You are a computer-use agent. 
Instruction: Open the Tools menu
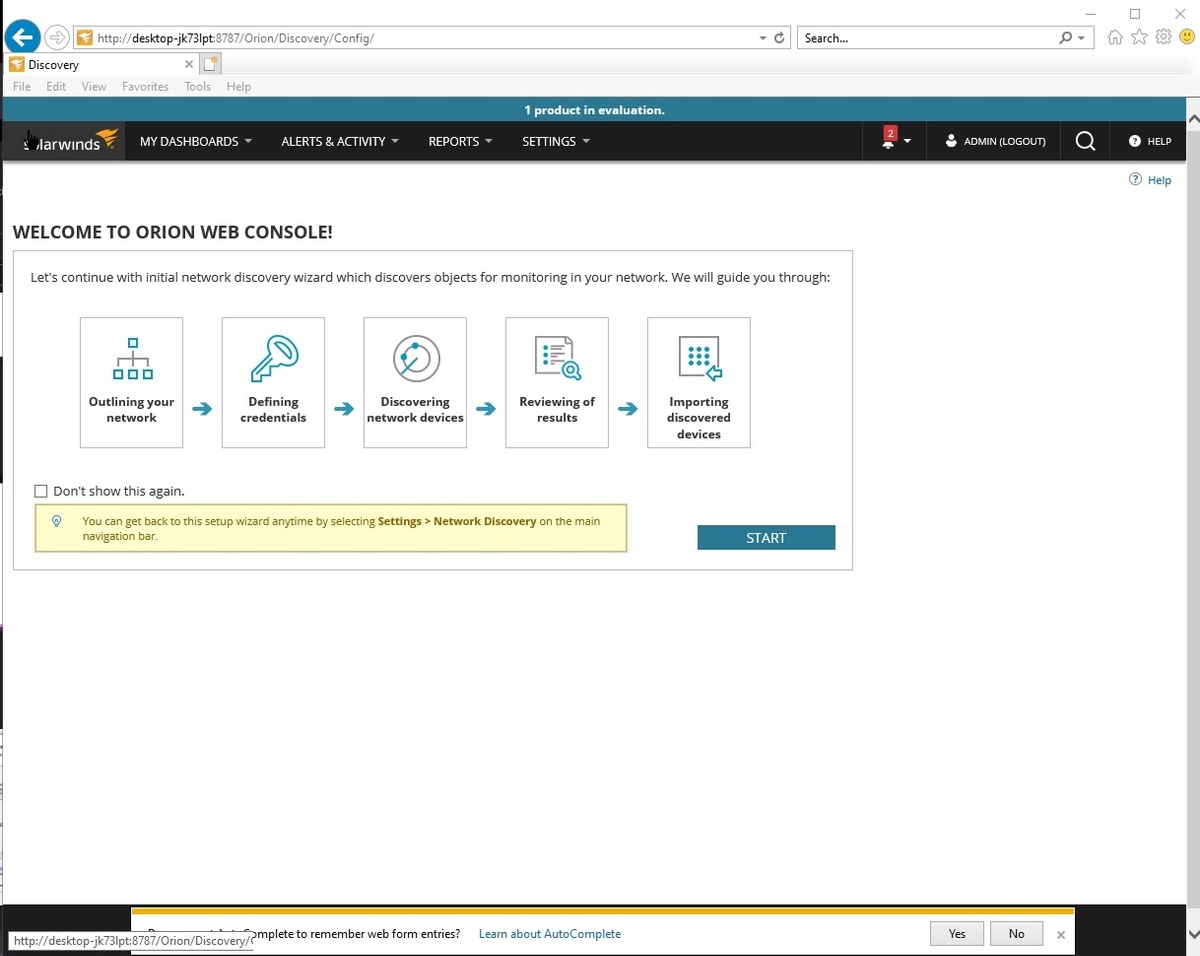click(198, 87)
